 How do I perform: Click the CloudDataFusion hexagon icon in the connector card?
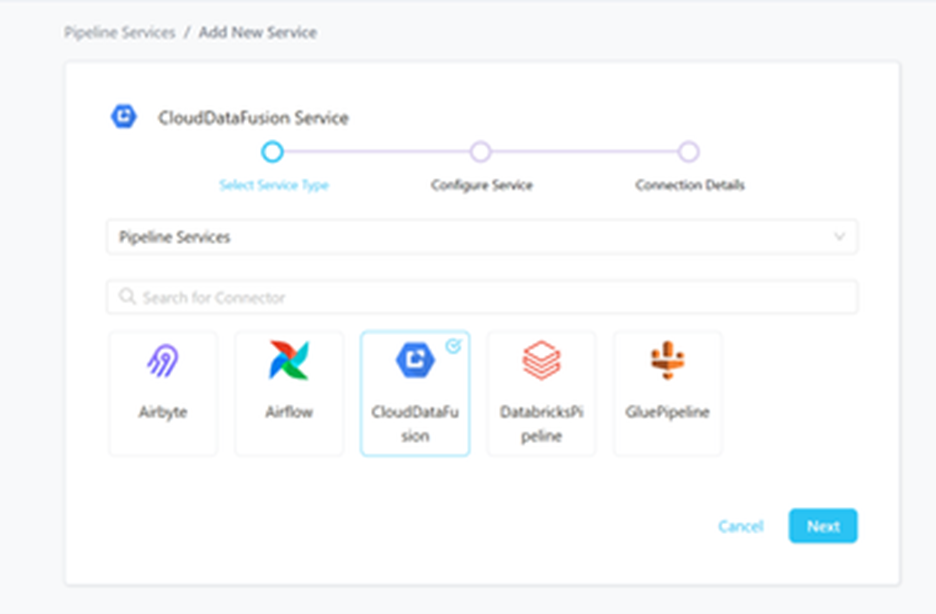click(414, 361)
